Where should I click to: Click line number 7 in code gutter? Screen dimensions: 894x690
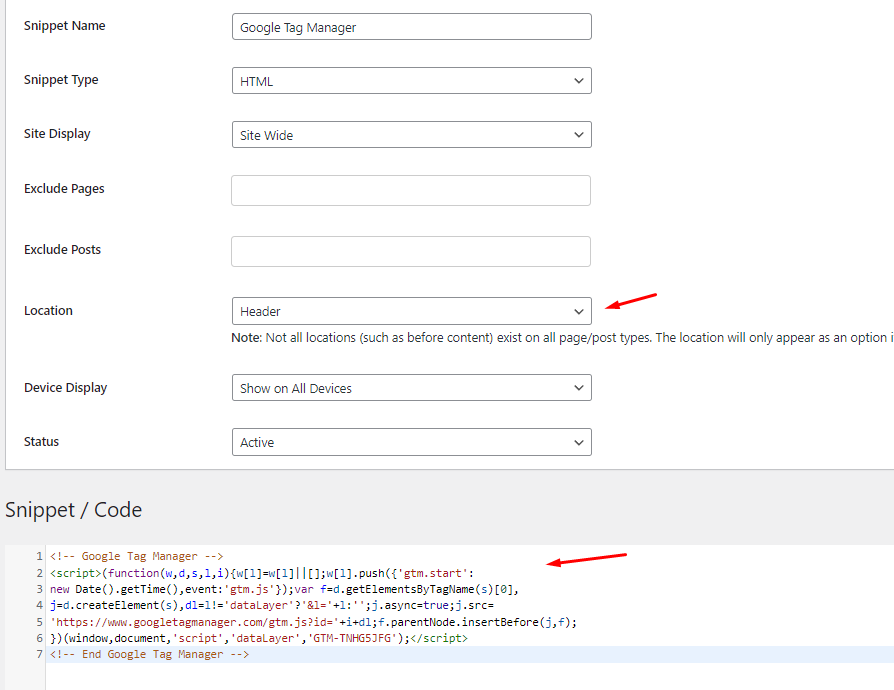coord(39,654)
